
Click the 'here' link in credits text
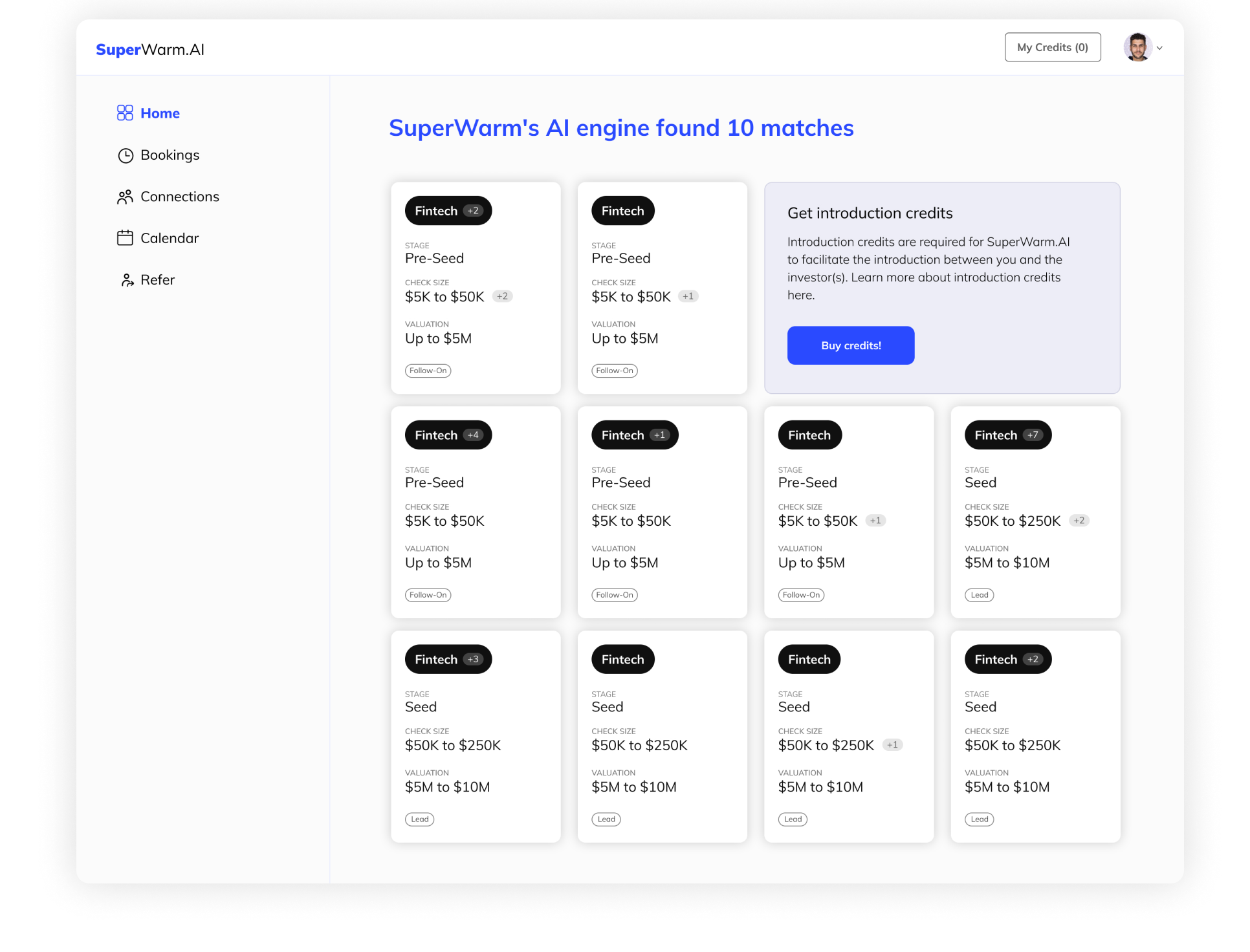tap(800, 296)
